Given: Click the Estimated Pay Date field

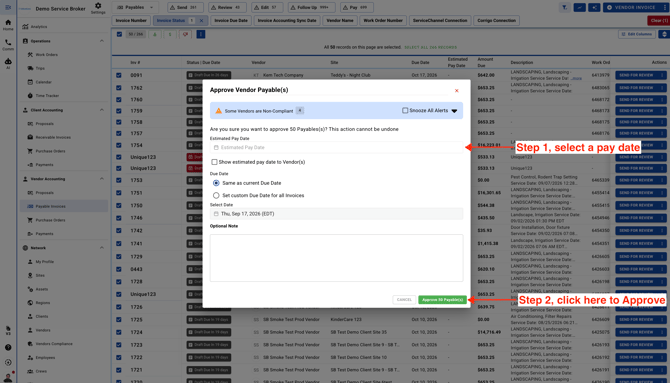Looking at the screenshot, I should click(336, 147).
